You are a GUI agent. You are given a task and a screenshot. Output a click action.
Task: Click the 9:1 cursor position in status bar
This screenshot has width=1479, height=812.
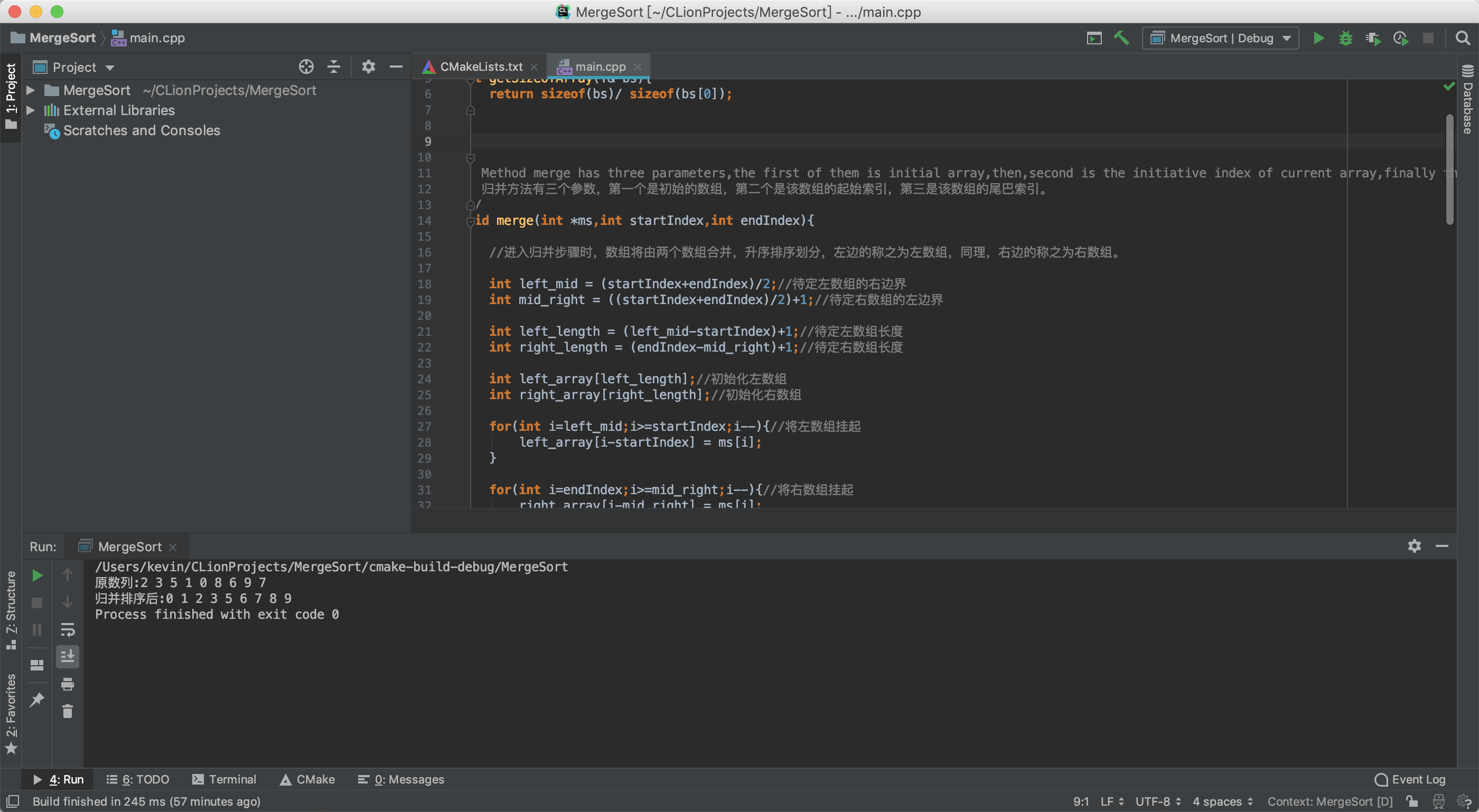1081,801
